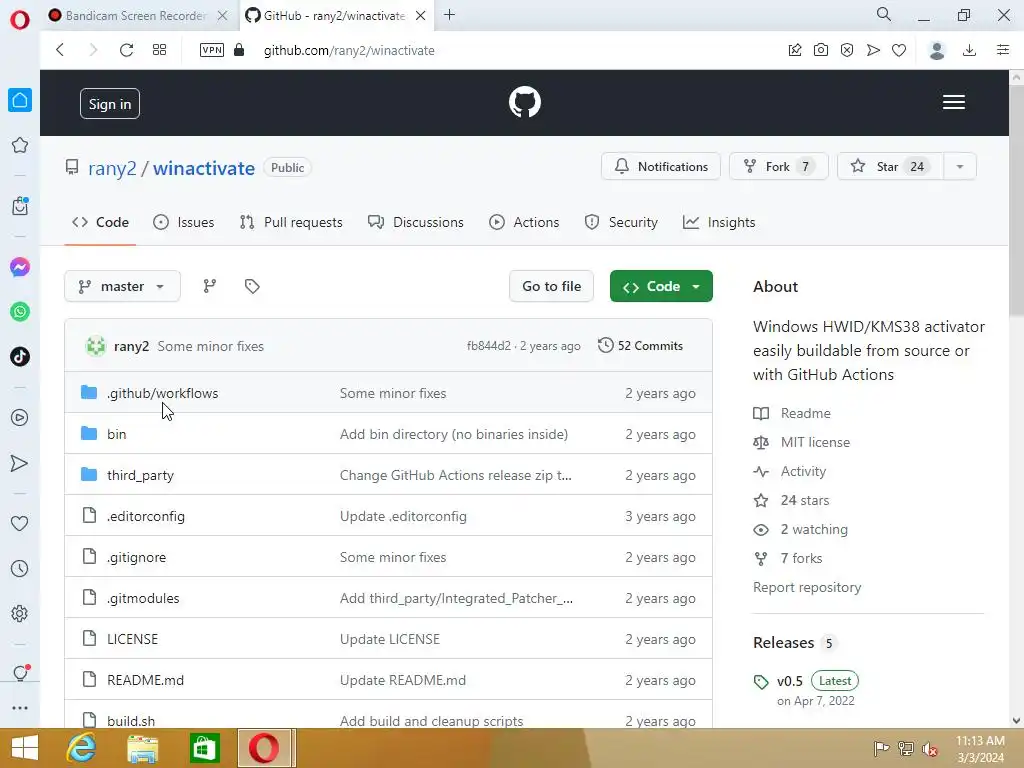Open Readme link in About
This screenshot has width=1024, height=768.
[x=805, y=413]
